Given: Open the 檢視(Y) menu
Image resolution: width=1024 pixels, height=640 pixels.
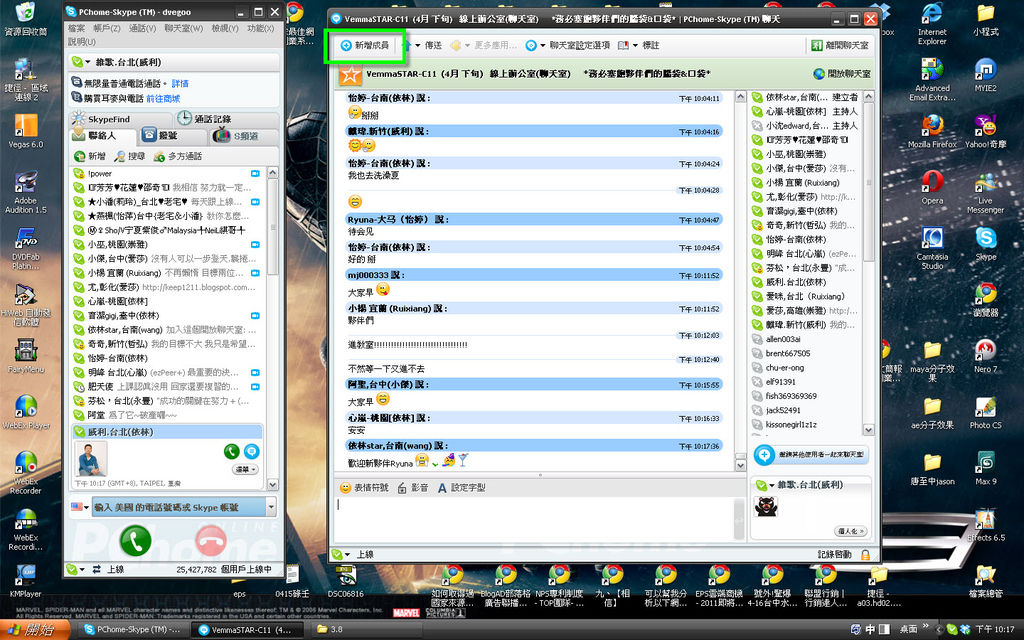Looking at the screenshot, I should coord(225,28).
